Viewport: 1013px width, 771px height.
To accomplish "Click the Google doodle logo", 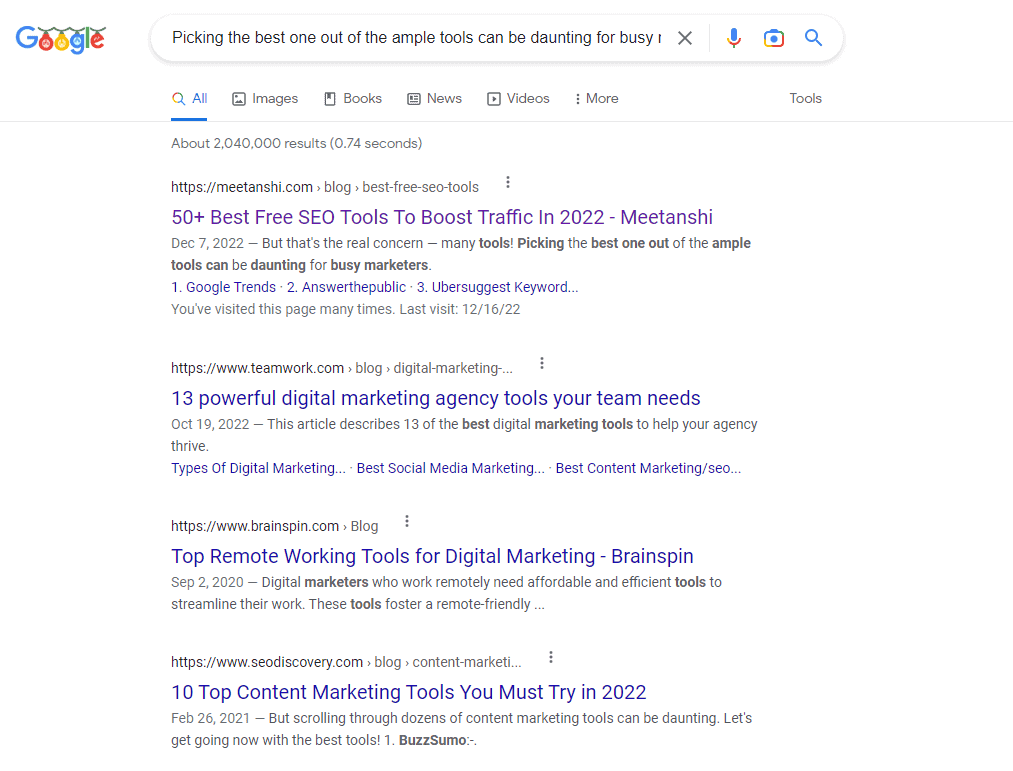I will point(60,40).
